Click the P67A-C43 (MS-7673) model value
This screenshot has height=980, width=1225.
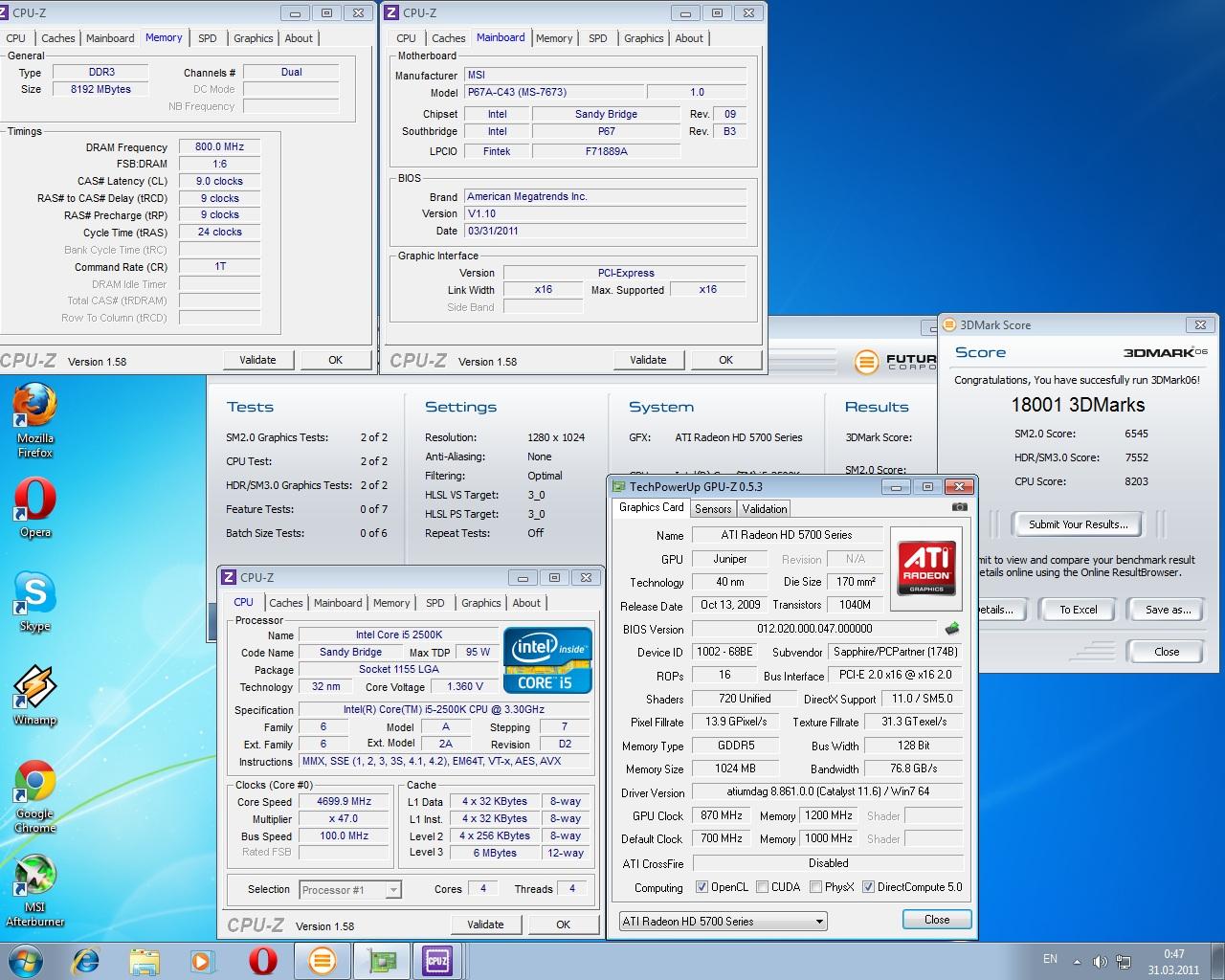tap(553, 93)
